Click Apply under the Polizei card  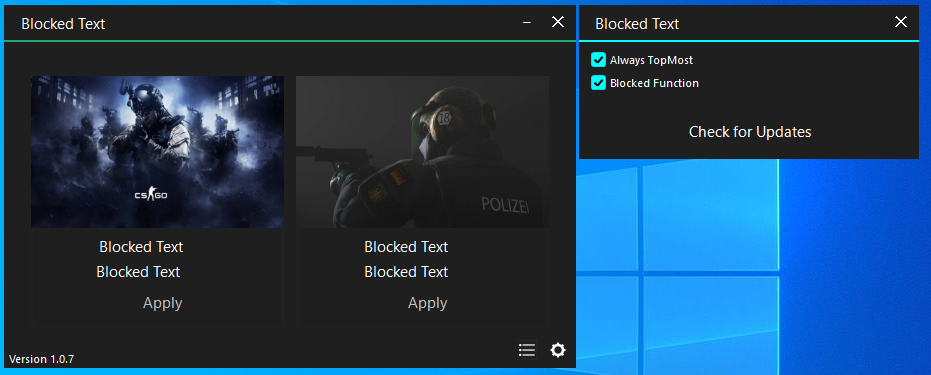click(x=428, y=303)
